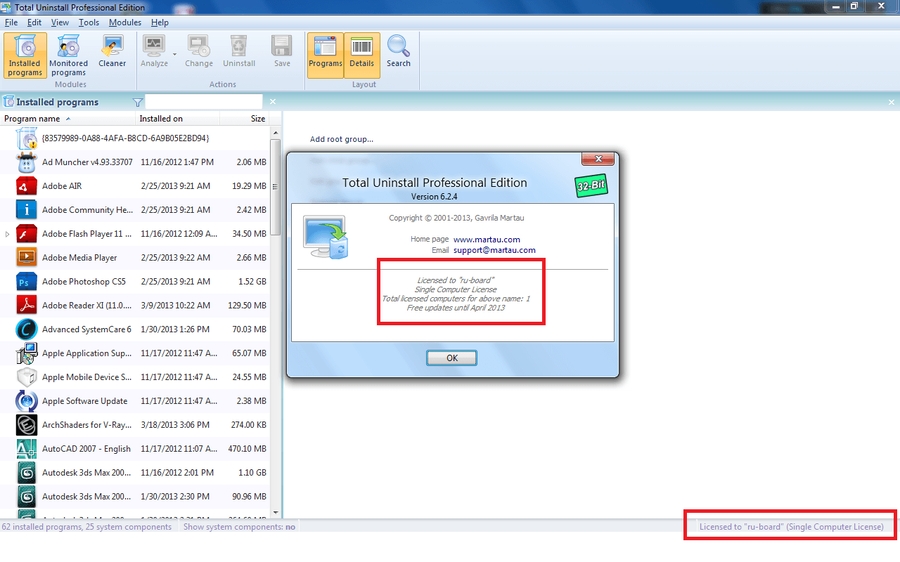Select the Adobe Flash Player icon
This screenshot has width=900, height=562.
click(x=26, y=234)
